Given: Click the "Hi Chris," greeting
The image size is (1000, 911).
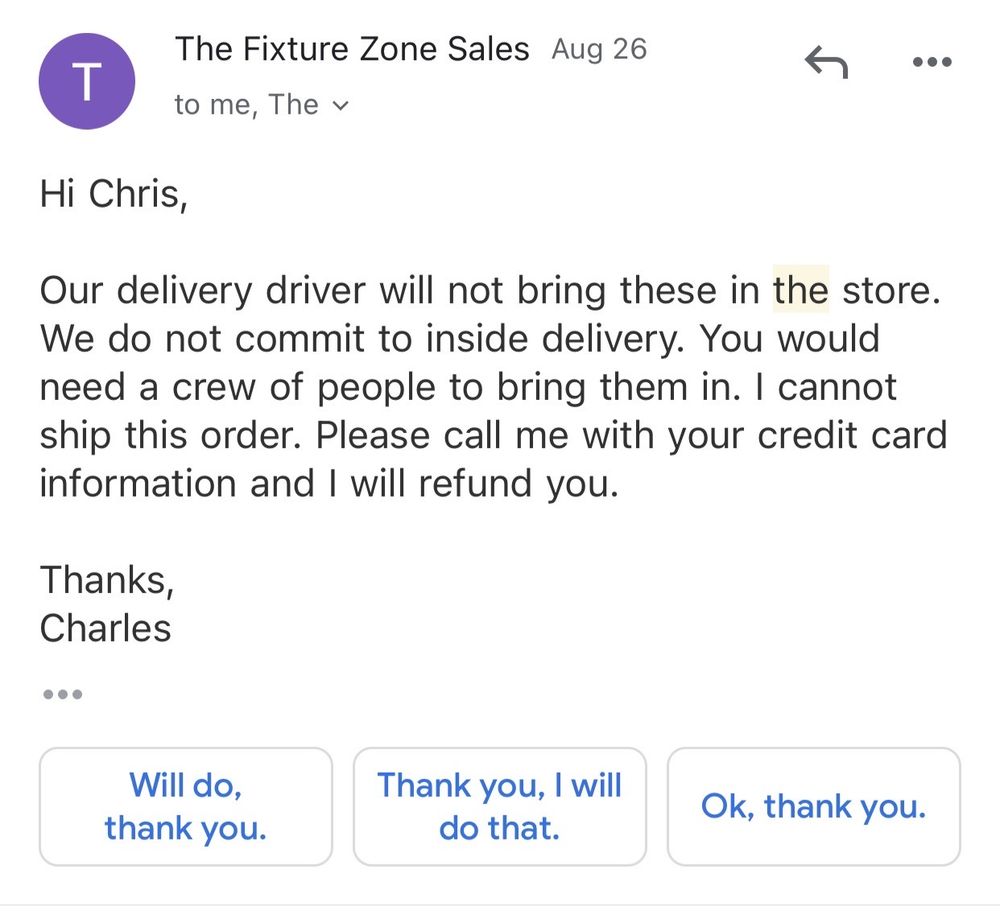Looking at the screenshot, I should click(113, 193).
